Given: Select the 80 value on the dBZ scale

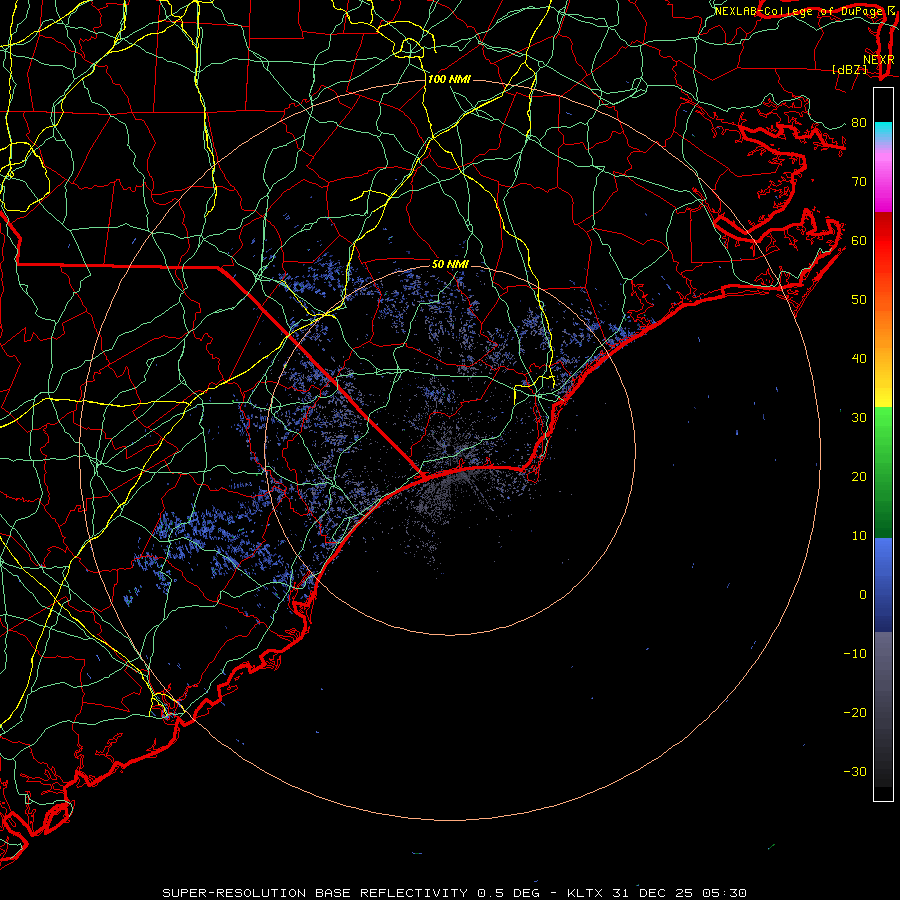Looking at the screenshot, I should (859, 122).
